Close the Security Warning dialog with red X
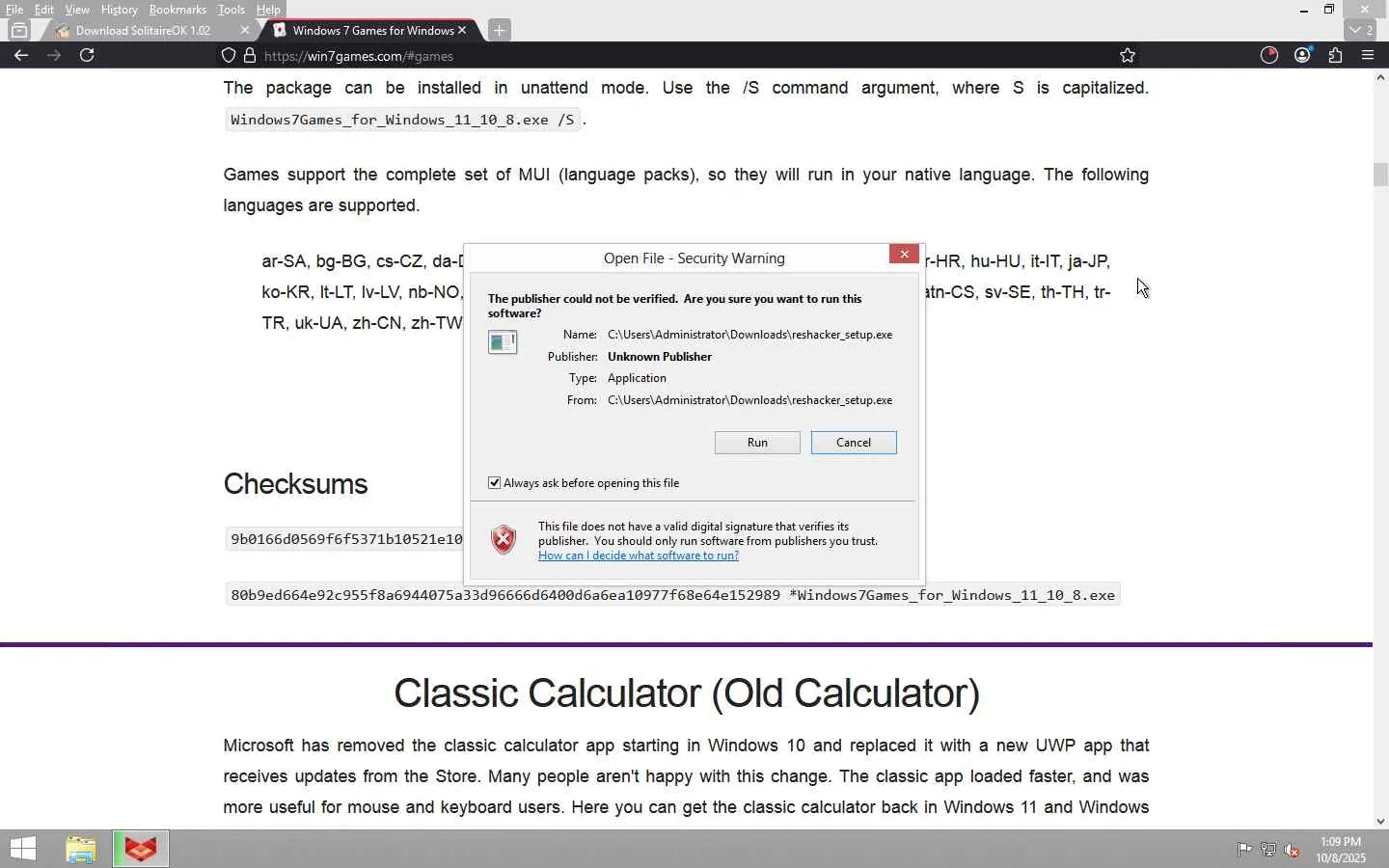This screenshot has width=1389, height=868. click(904, 254)
